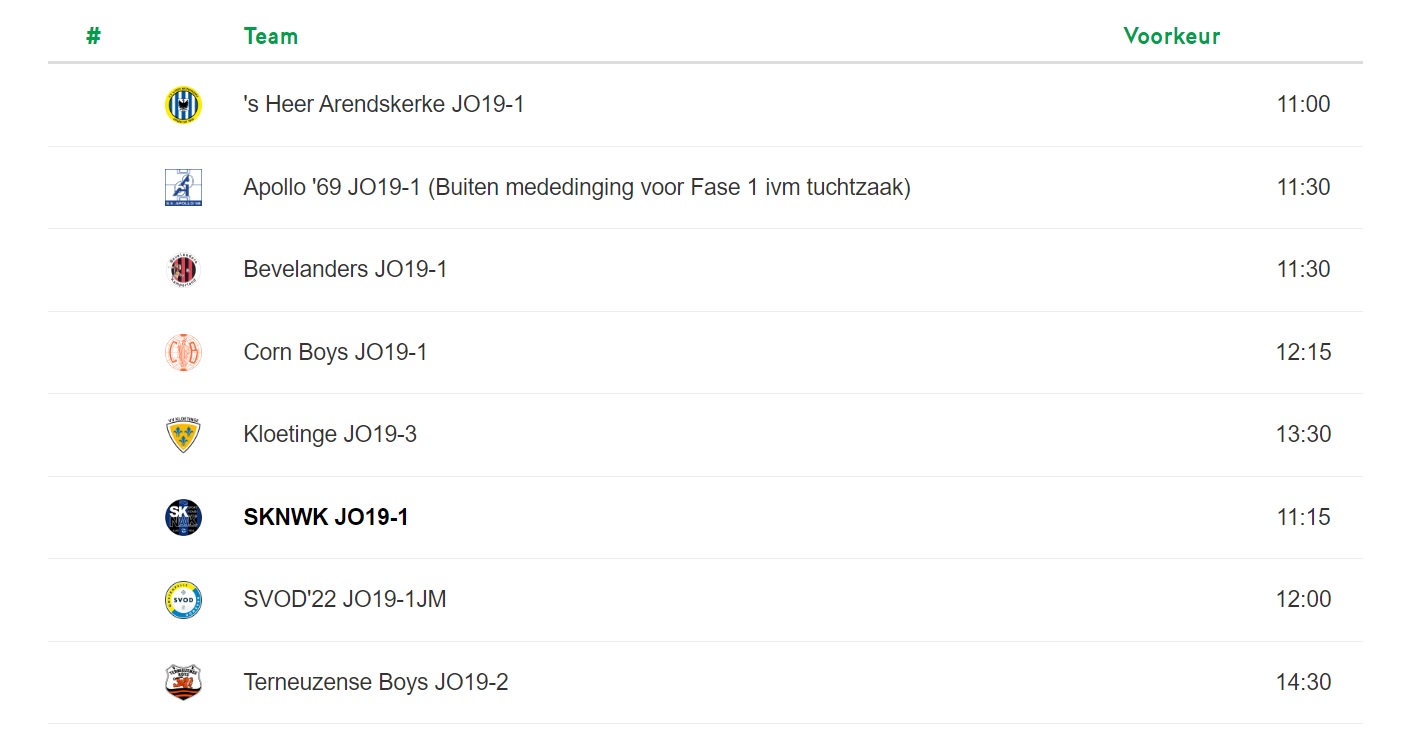
Task: Open Bevelanders JO19-1 team page
Action: (345, 269)
